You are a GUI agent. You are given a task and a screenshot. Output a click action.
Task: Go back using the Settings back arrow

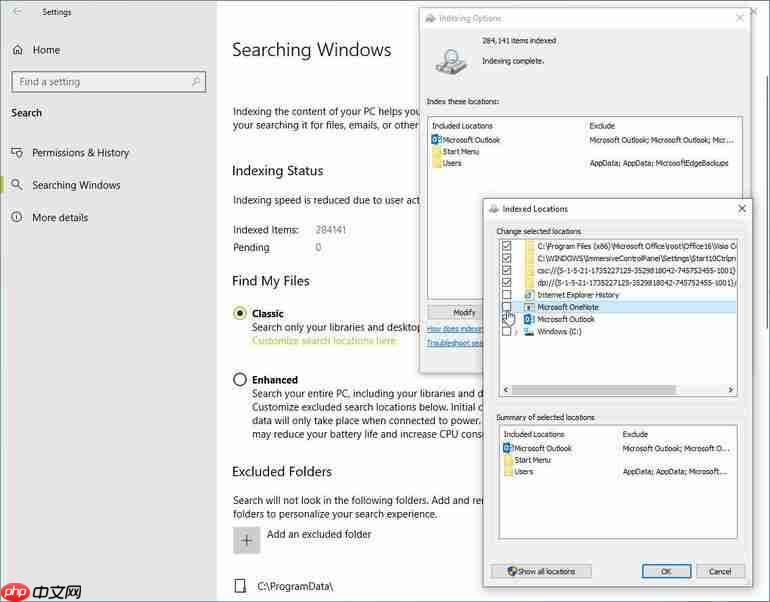click(17, 11)
